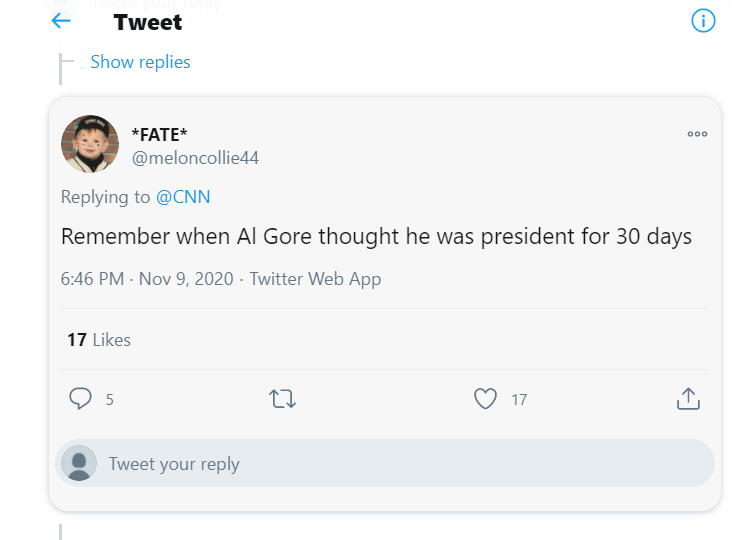Click the *FATE* display name

pos(160,134)
